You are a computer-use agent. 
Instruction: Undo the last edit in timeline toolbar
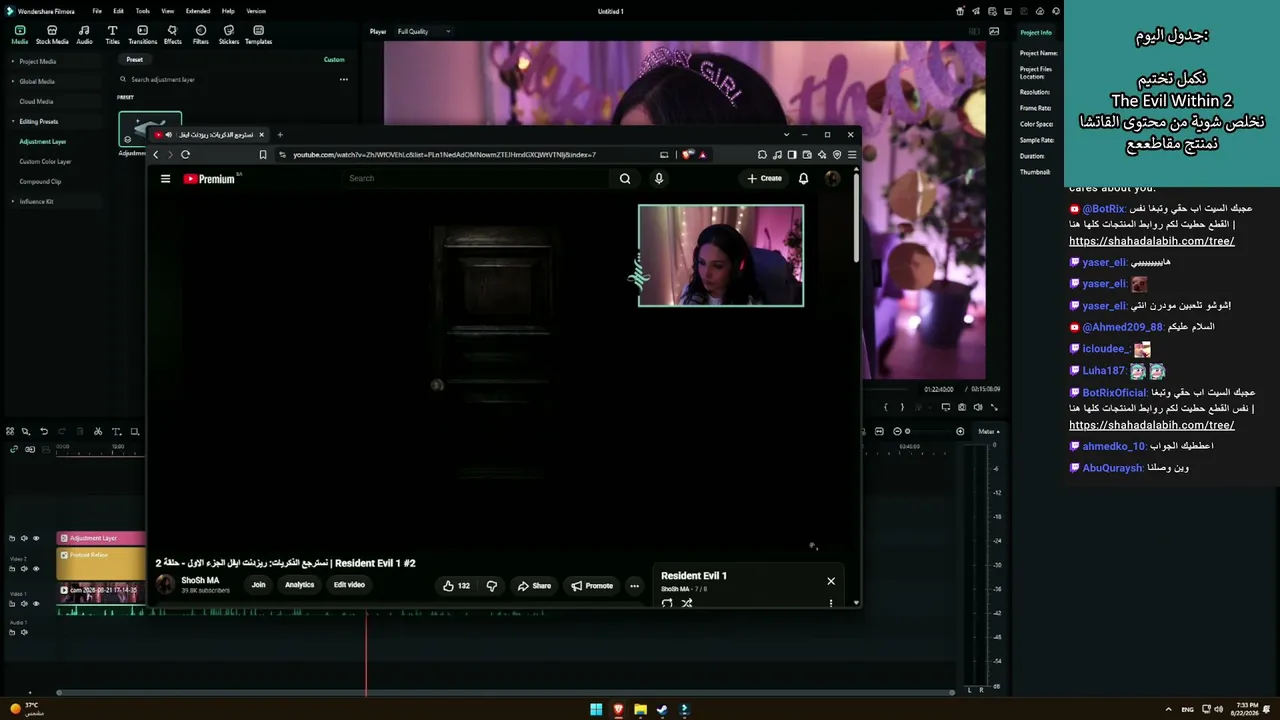[x=44, y=432]
